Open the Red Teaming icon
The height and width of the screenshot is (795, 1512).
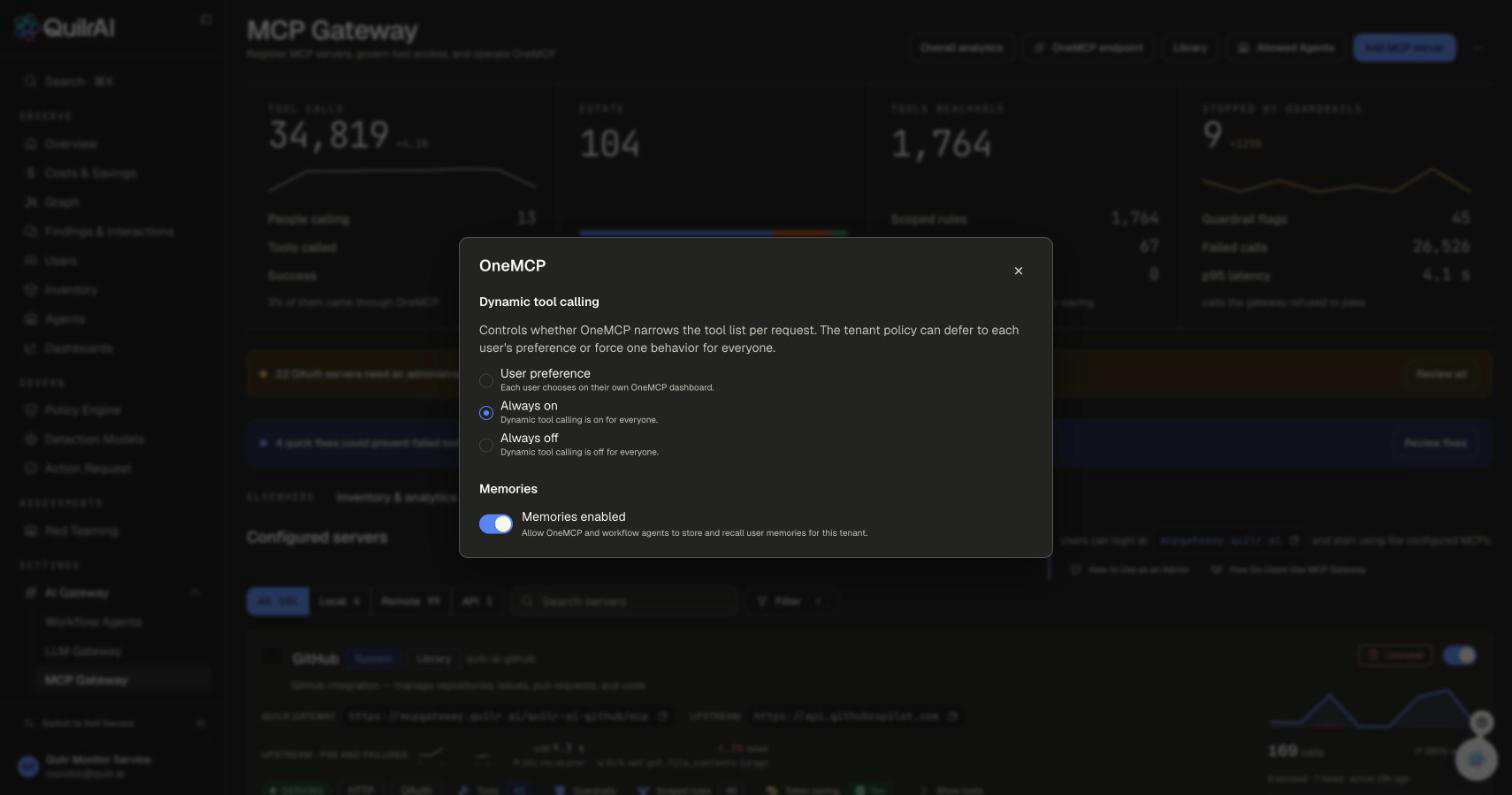tap(31, 531)
